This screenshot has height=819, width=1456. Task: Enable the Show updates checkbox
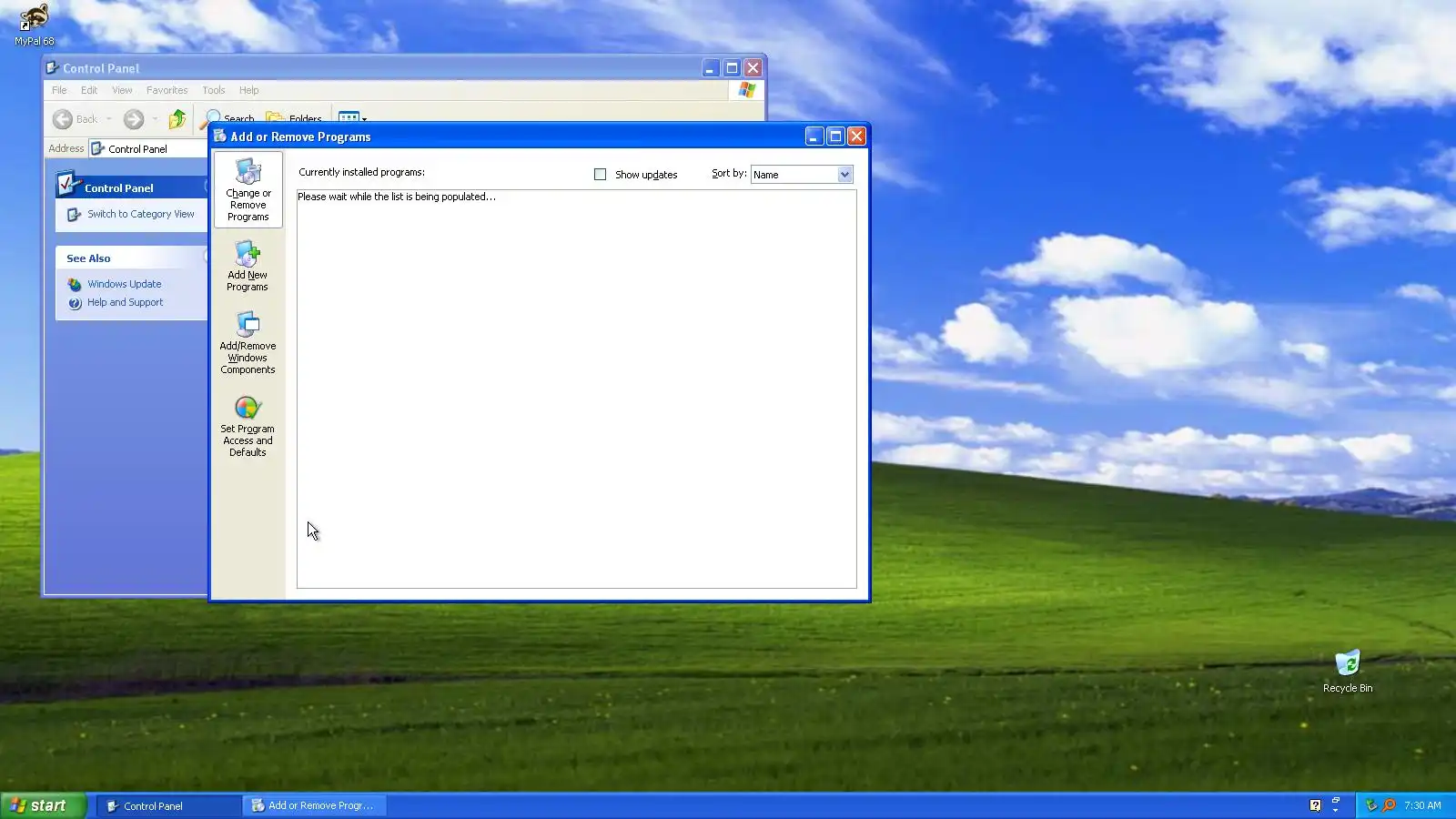tap(600, 174)
